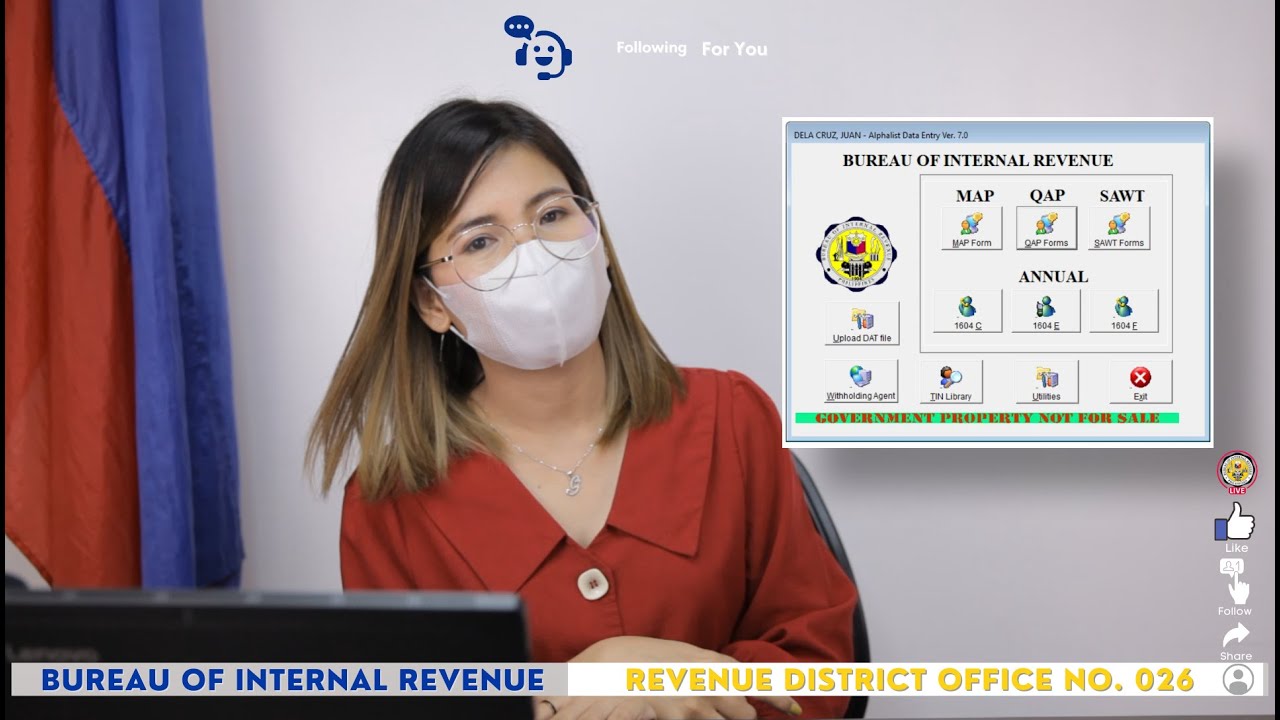Screen dimensions: 1280x720
Task: Click the Bureau of Internal Revenue seal
Action: click(856, 254)
